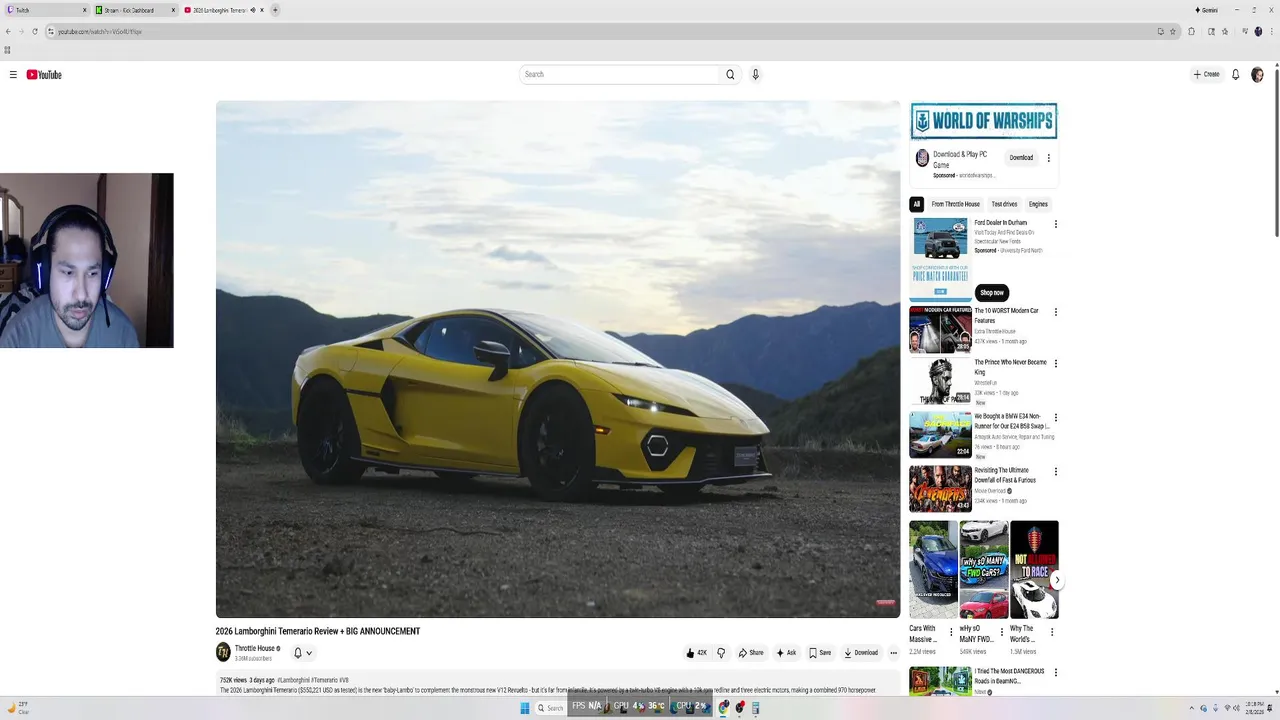Dislike the video with thumbs down
Screen dimensions: 1280x720
coord(721,653)
